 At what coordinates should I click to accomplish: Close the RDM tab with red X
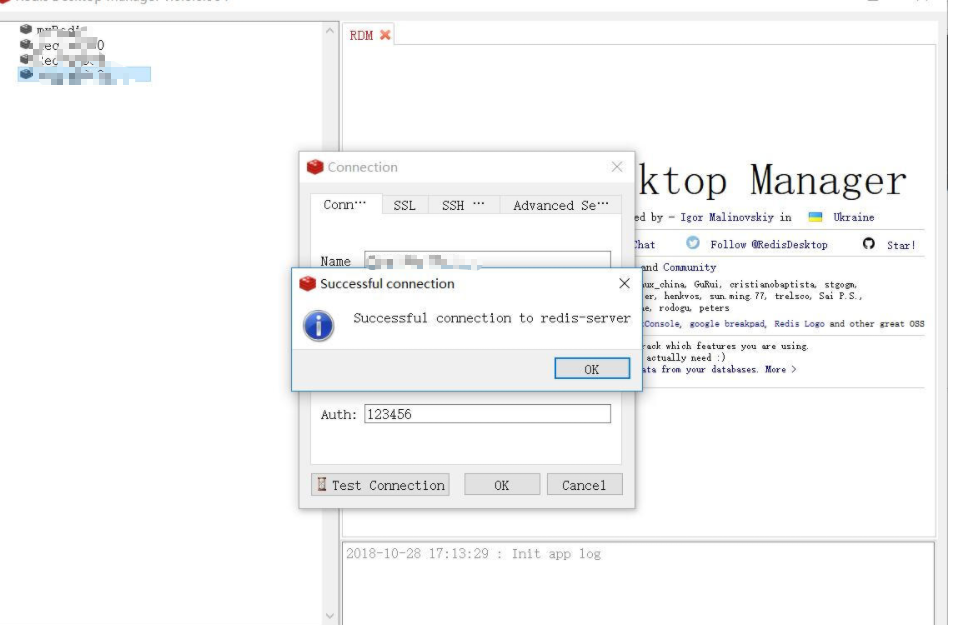[x=385, y=35]
